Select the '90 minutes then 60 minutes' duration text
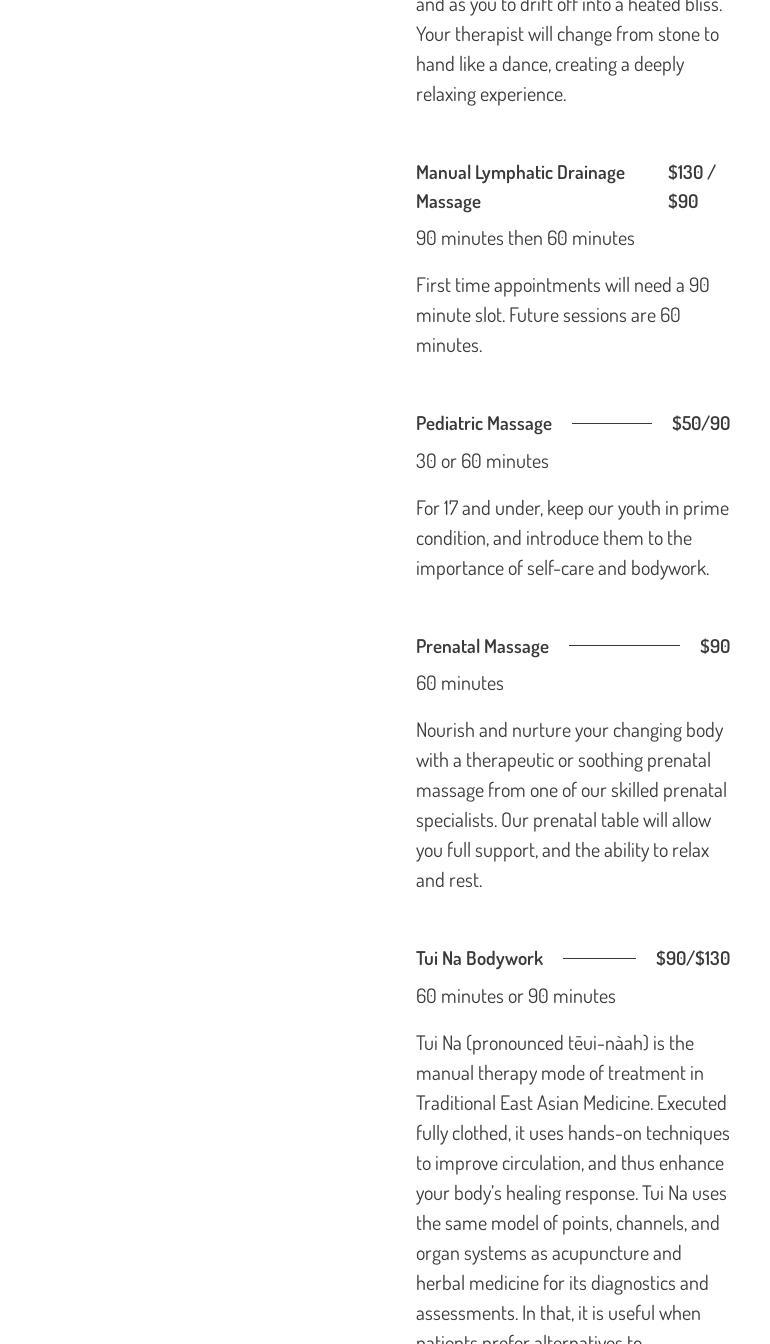770x1344 pixels. 525,238
